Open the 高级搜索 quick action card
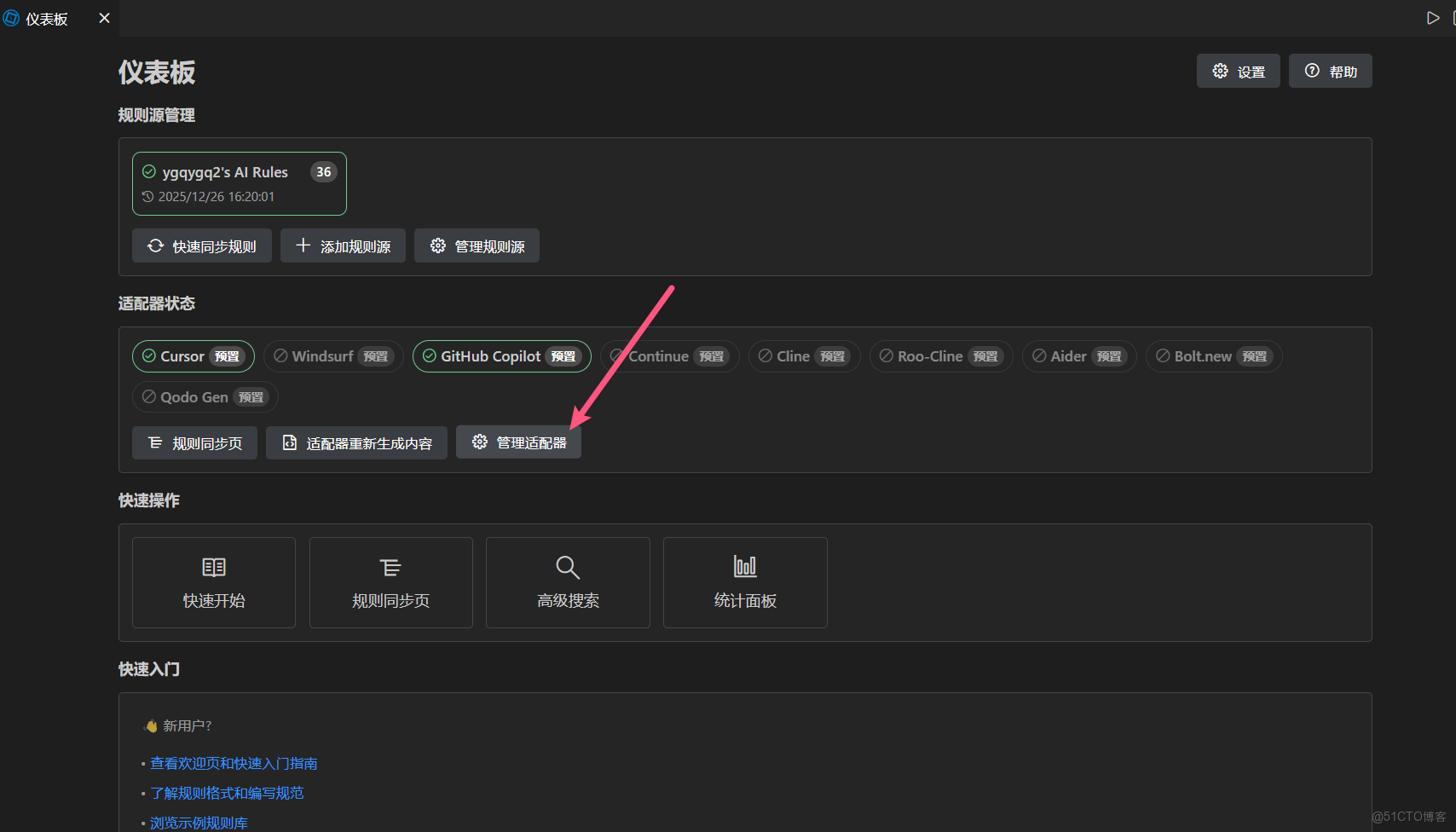The height and width of the screenshot is (832, 1456). 568,583
